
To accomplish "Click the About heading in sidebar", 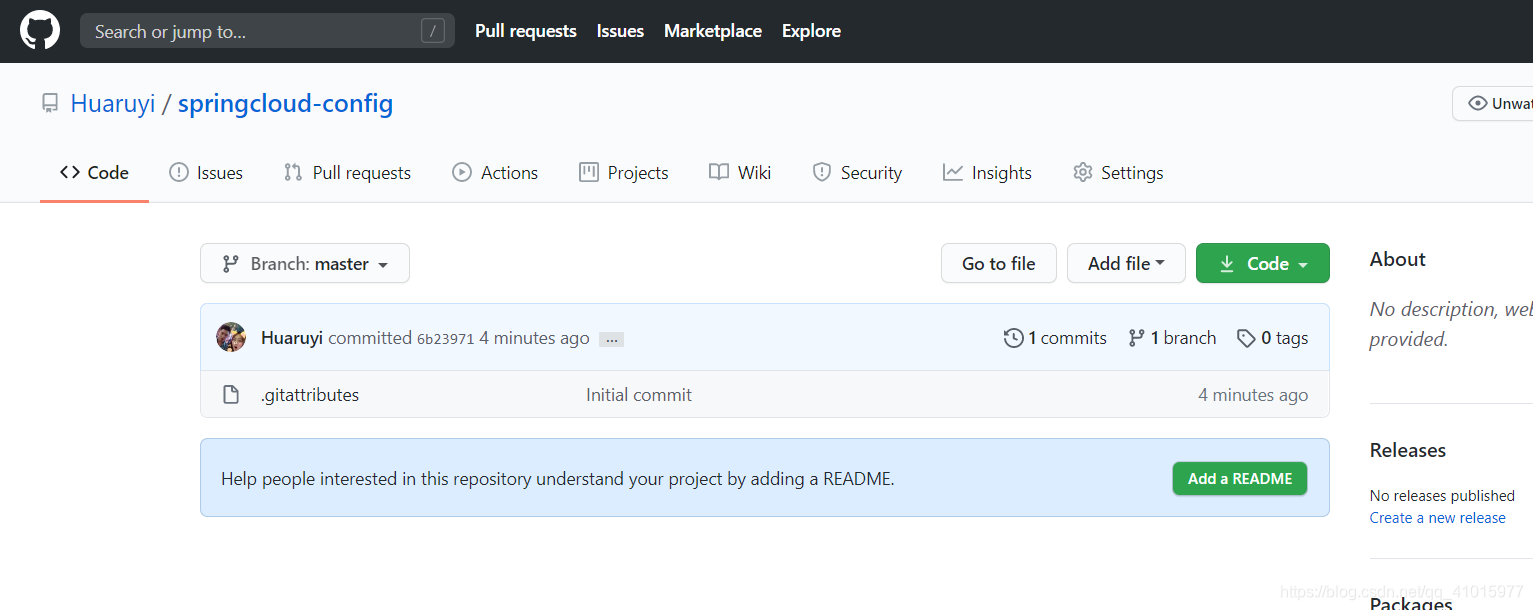I will coord(1397,259).
